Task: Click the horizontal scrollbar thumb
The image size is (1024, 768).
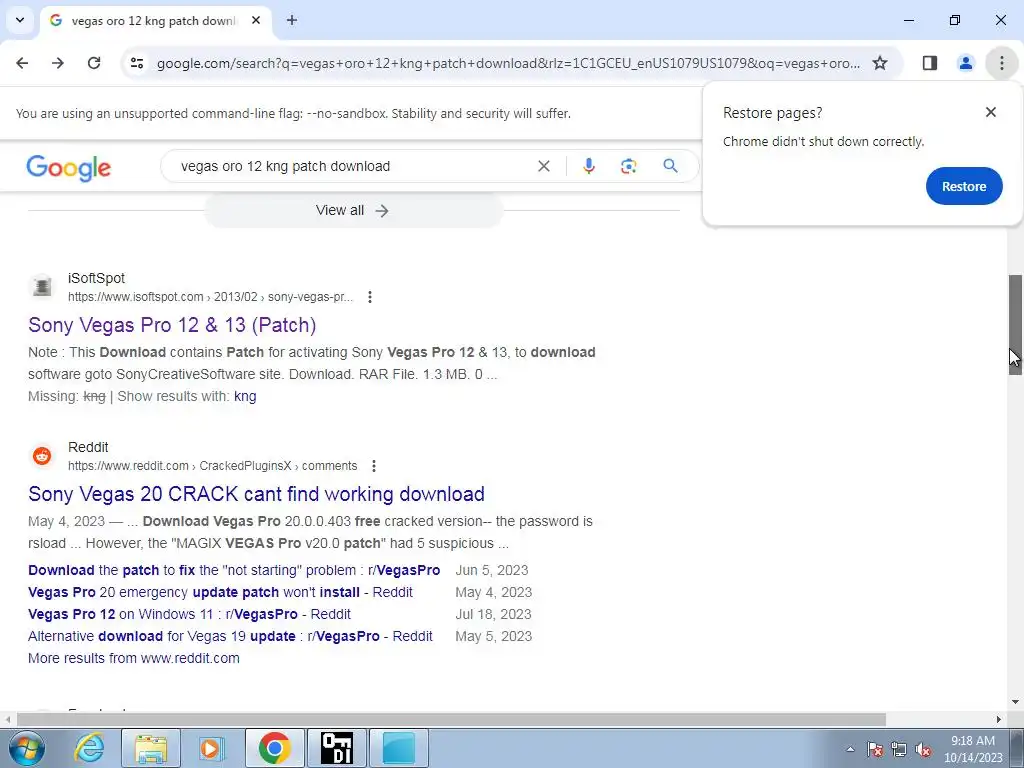Action: tap(451, 719)
